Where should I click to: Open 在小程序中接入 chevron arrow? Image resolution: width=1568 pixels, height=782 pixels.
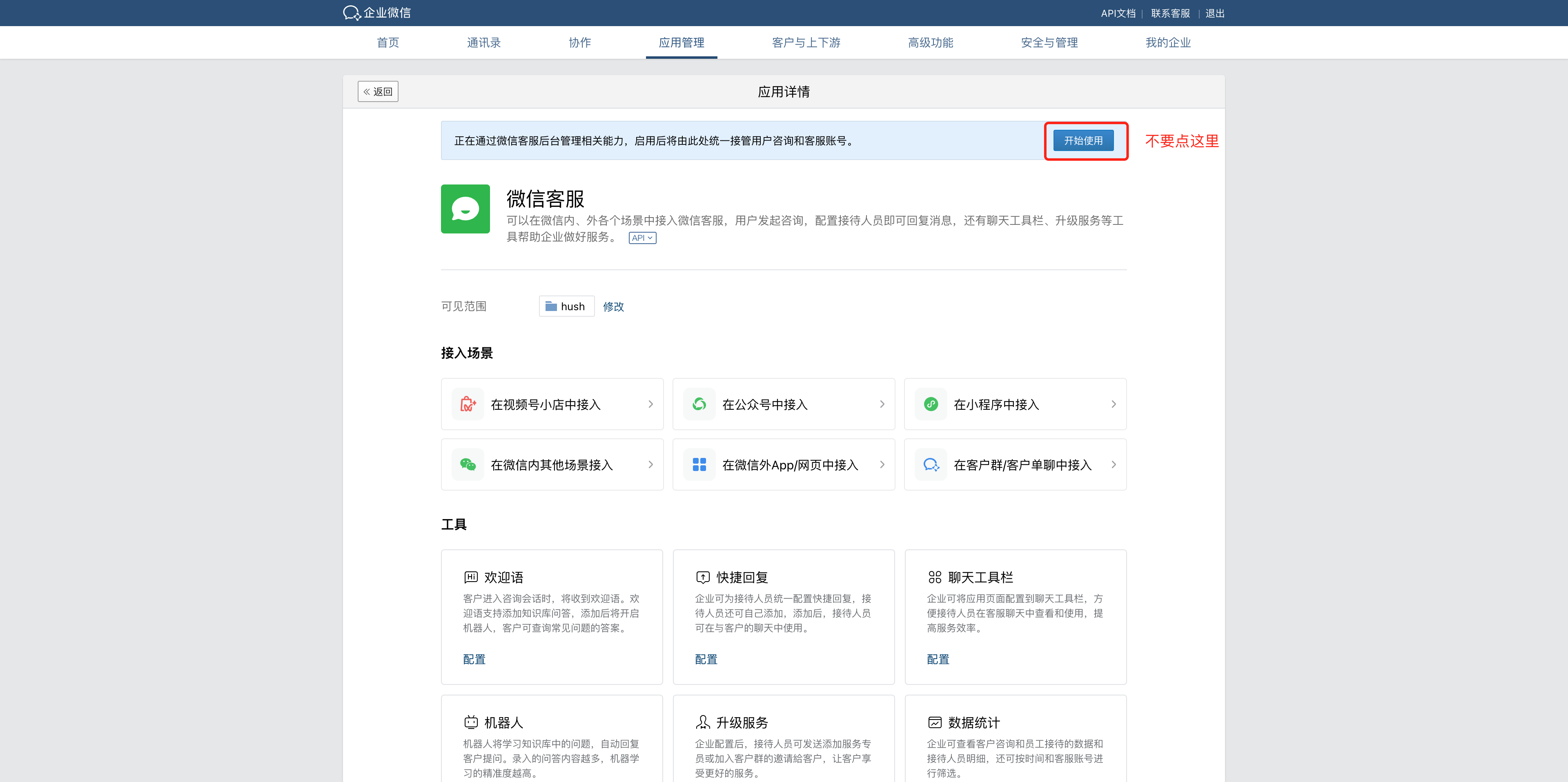[1113, 404]
